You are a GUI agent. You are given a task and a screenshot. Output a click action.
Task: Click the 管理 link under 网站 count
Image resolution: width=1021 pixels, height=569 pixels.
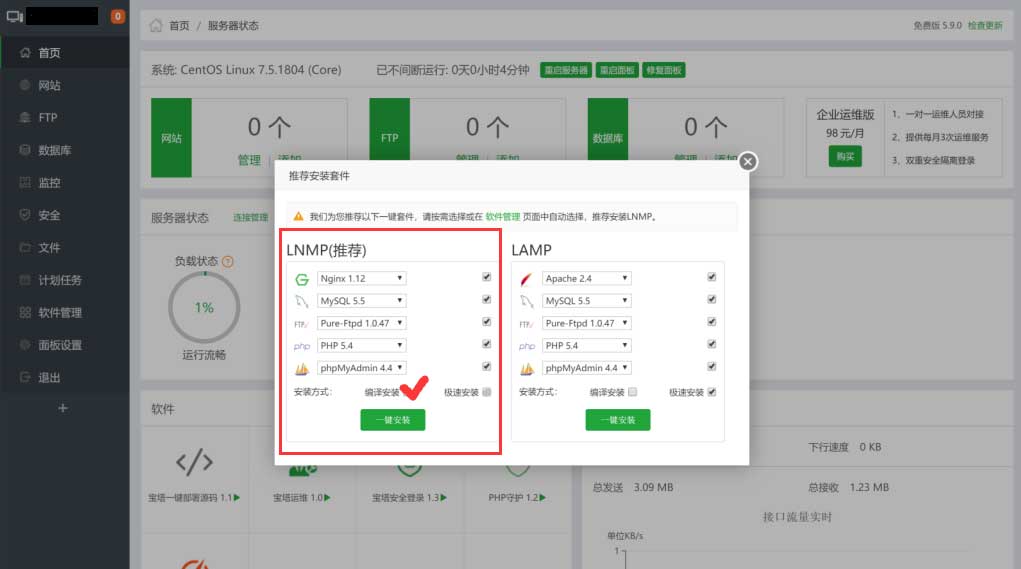249,160
